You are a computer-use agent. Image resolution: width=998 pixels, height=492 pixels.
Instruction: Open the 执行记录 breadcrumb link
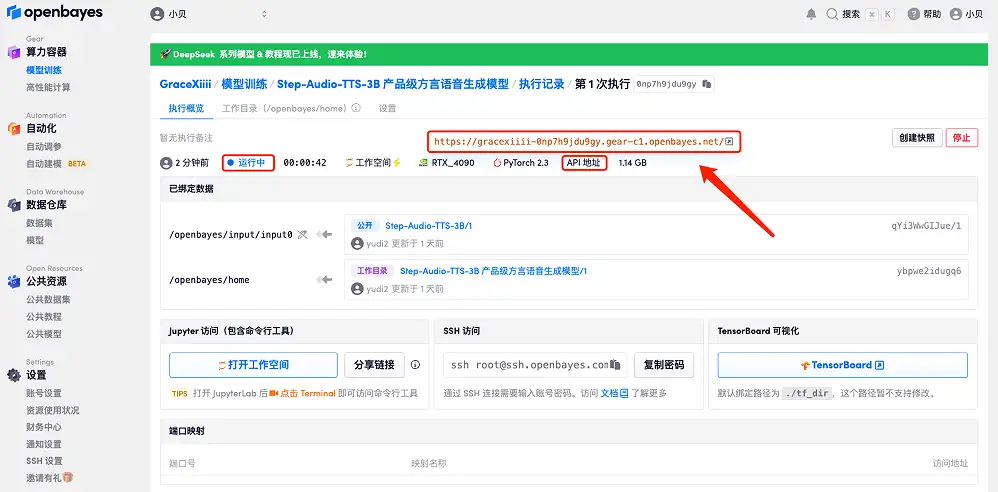[x=542, y=84]
